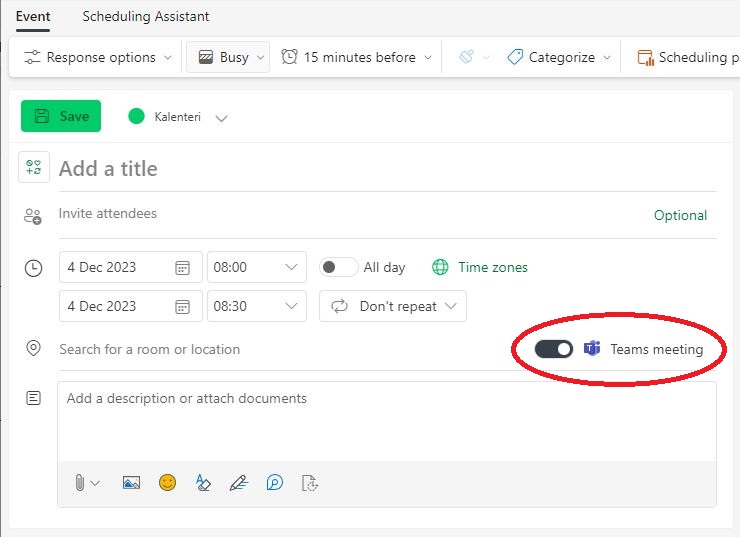Open the Don't repeat recurrence dropdown

coord(393,307)
